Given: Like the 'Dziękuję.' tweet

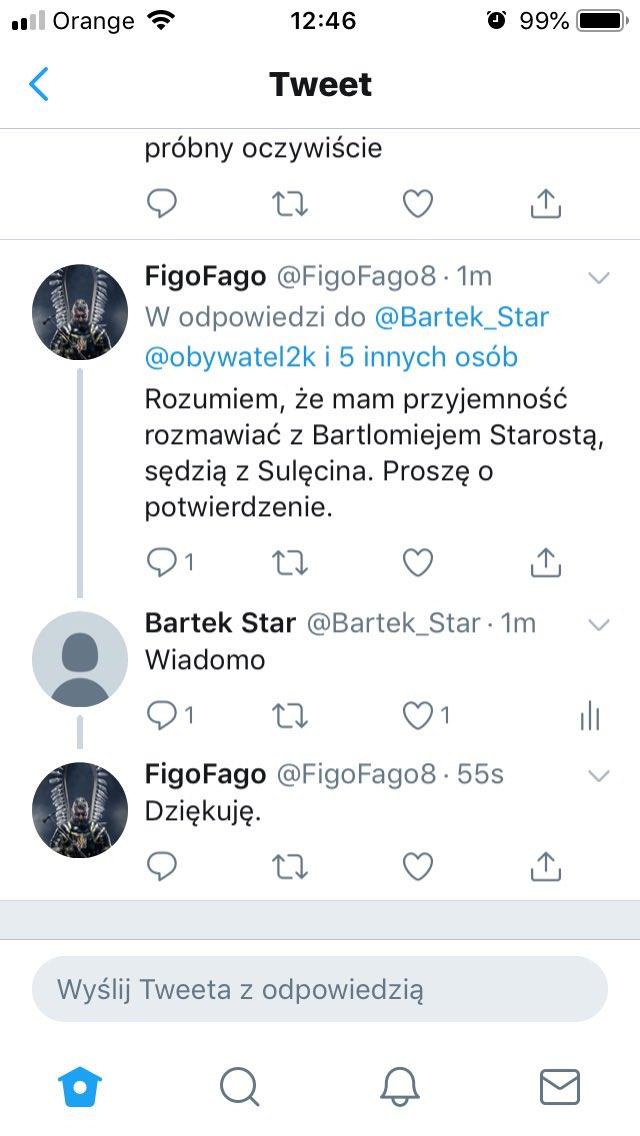Looking at the screenshot, I should click(418, 866).
